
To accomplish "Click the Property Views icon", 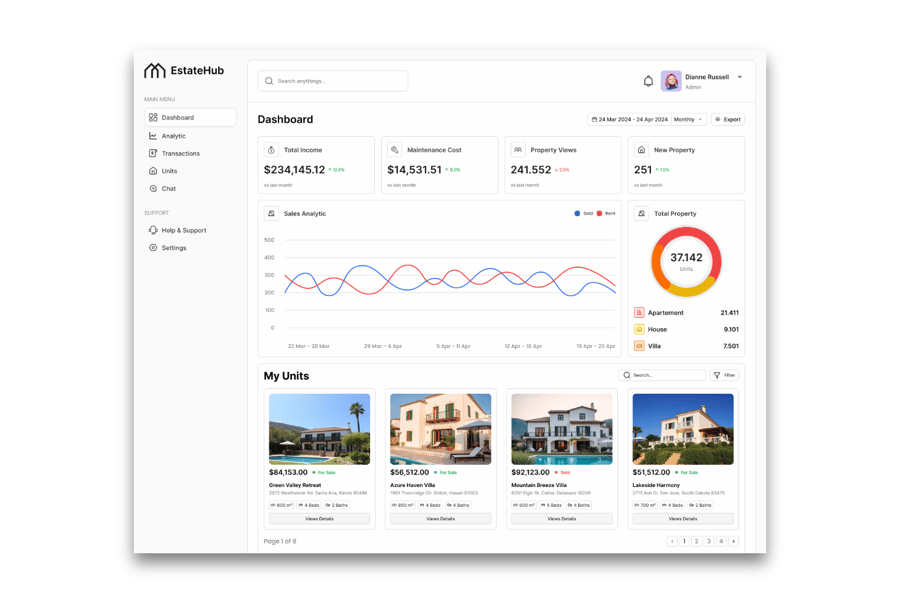I will pos(518,150).
